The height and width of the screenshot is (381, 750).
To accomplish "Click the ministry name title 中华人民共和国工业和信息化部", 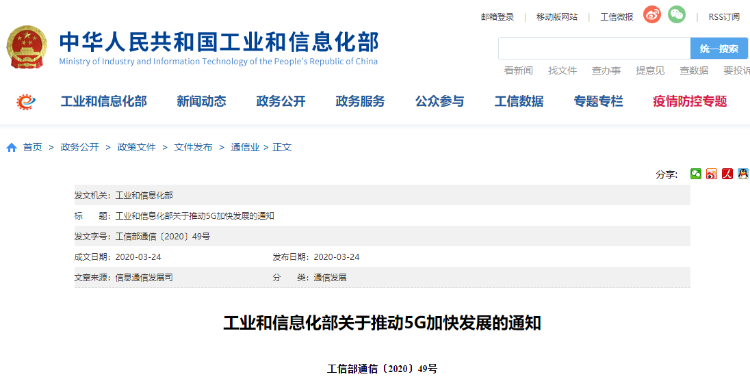I will click(219, 42).
